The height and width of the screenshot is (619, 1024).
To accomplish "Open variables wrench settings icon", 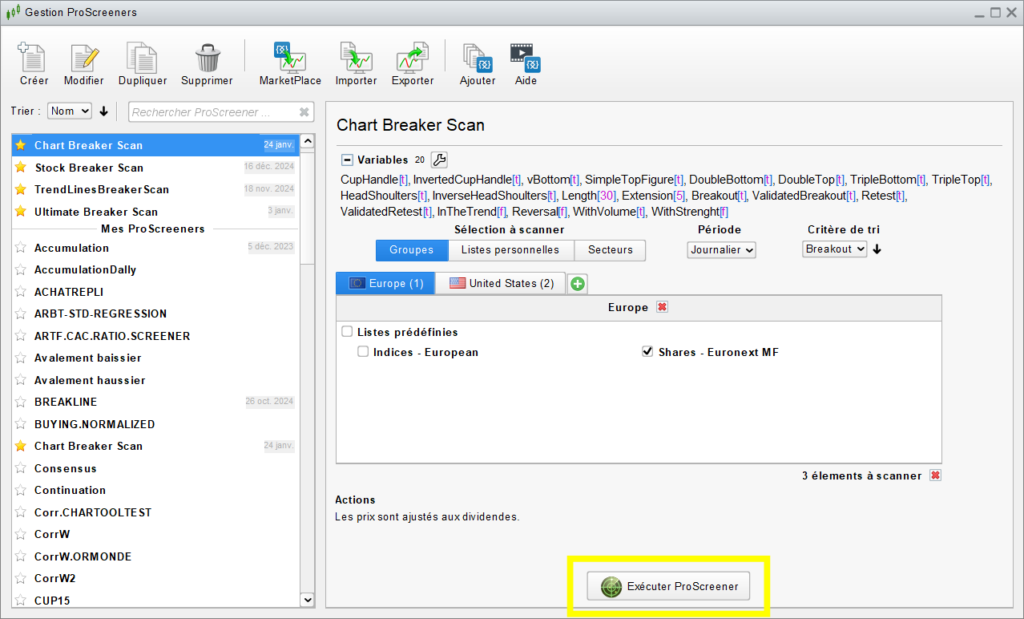I will coord(440,159).
